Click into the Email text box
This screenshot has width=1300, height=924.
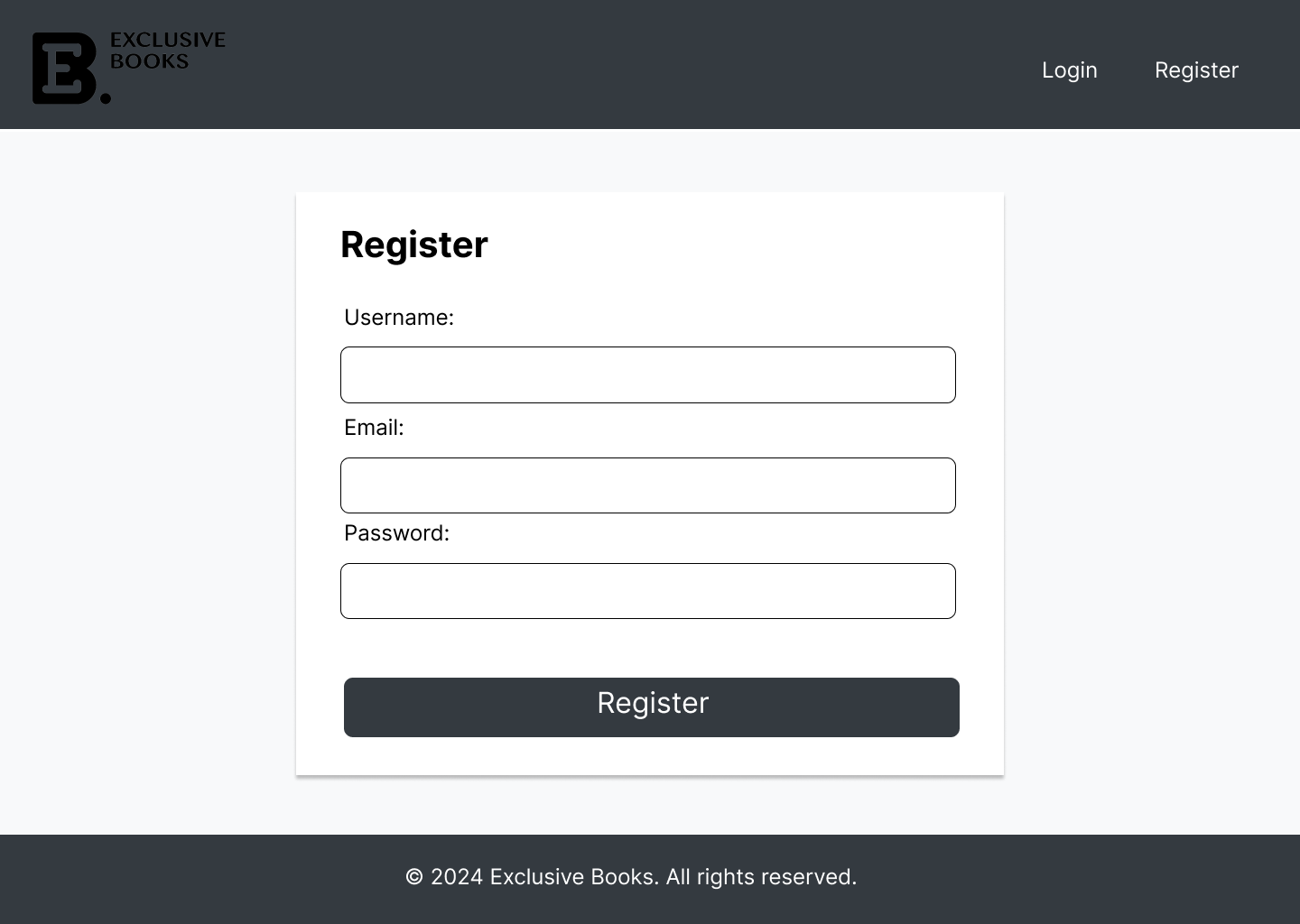(x=647, y=485)
